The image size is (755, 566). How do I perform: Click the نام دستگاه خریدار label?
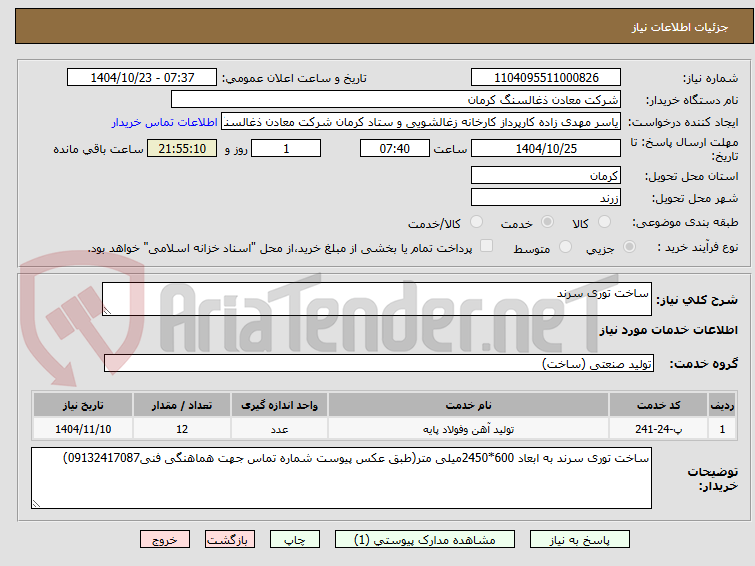click(692, 100)
